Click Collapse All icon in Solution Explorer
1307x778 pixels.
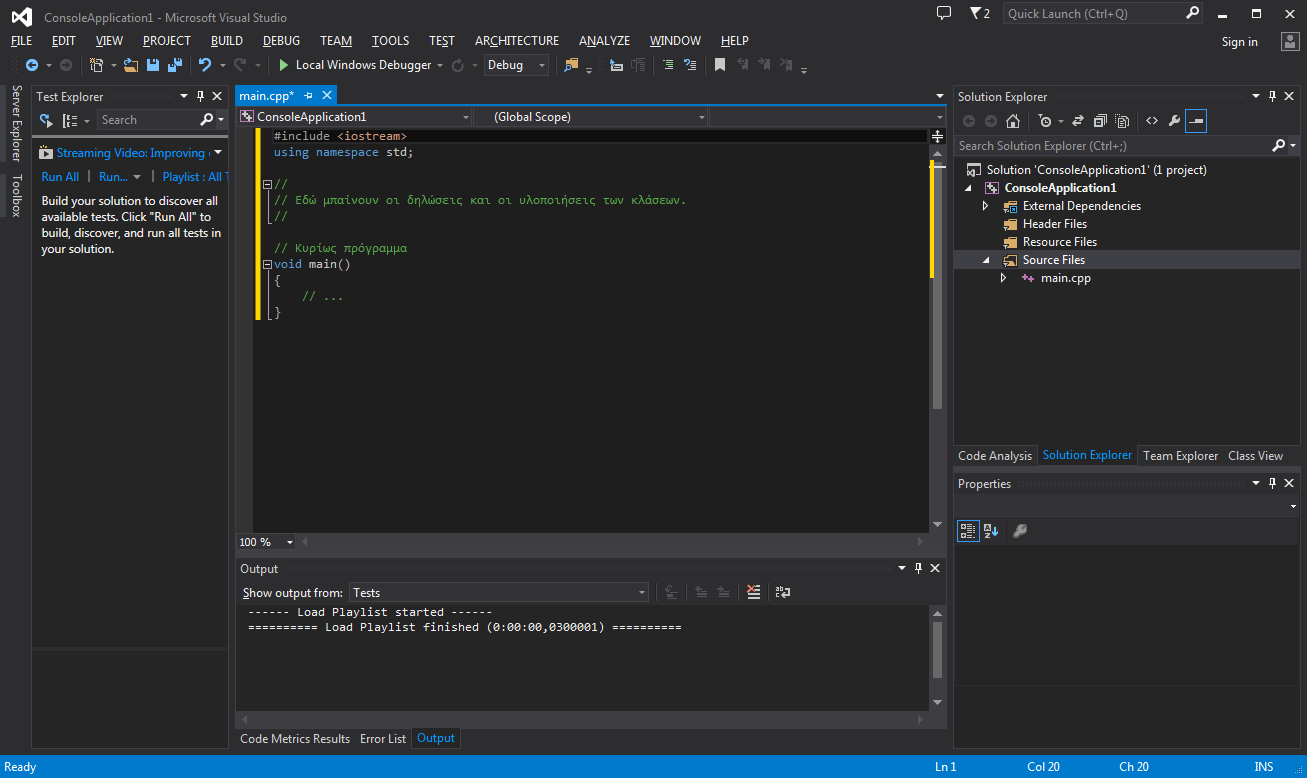(1100, 121)
